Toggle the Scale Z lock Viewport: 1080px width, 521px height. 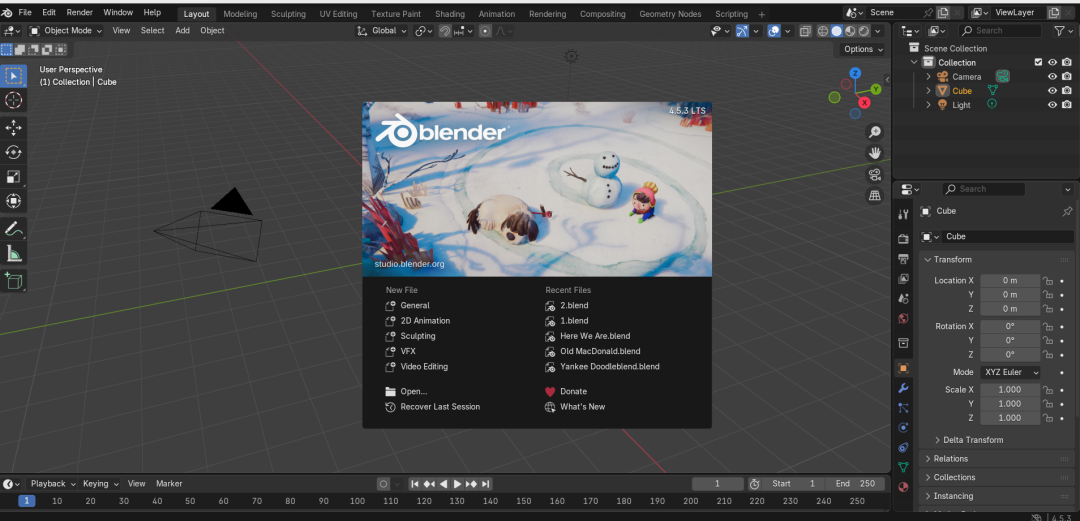1048,418
